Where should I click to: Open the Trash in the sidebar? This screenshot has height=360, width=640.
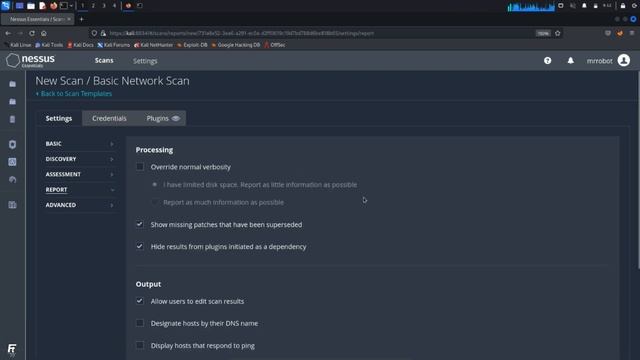click(13, 119)
